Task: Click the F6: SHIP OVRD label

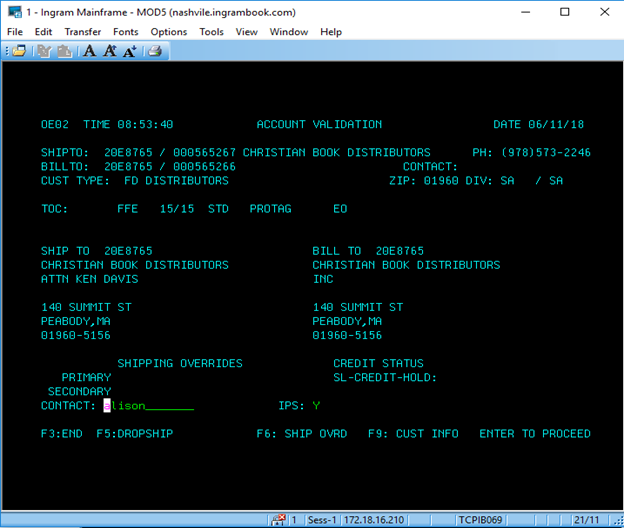Action: [x=302, y=434]
